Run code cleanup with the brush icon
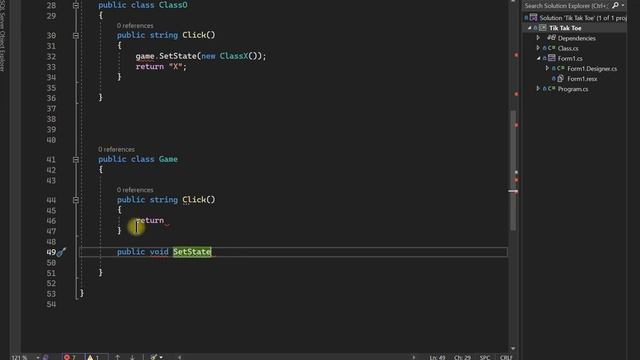Viewport: 640px width, 360px height. click(153, 357)
